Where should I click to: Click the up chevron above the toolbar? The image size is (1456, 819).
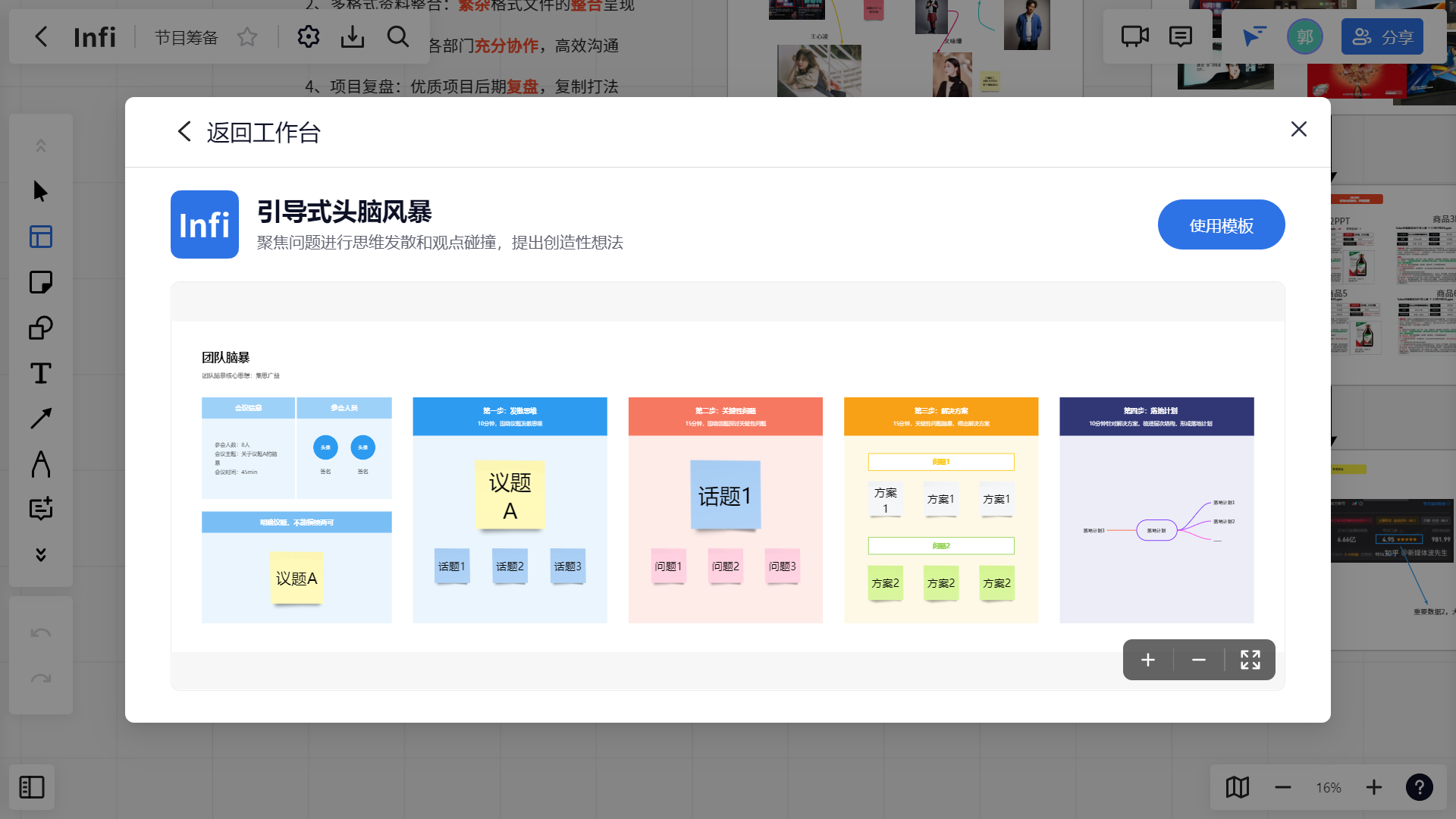coord(40,144)
